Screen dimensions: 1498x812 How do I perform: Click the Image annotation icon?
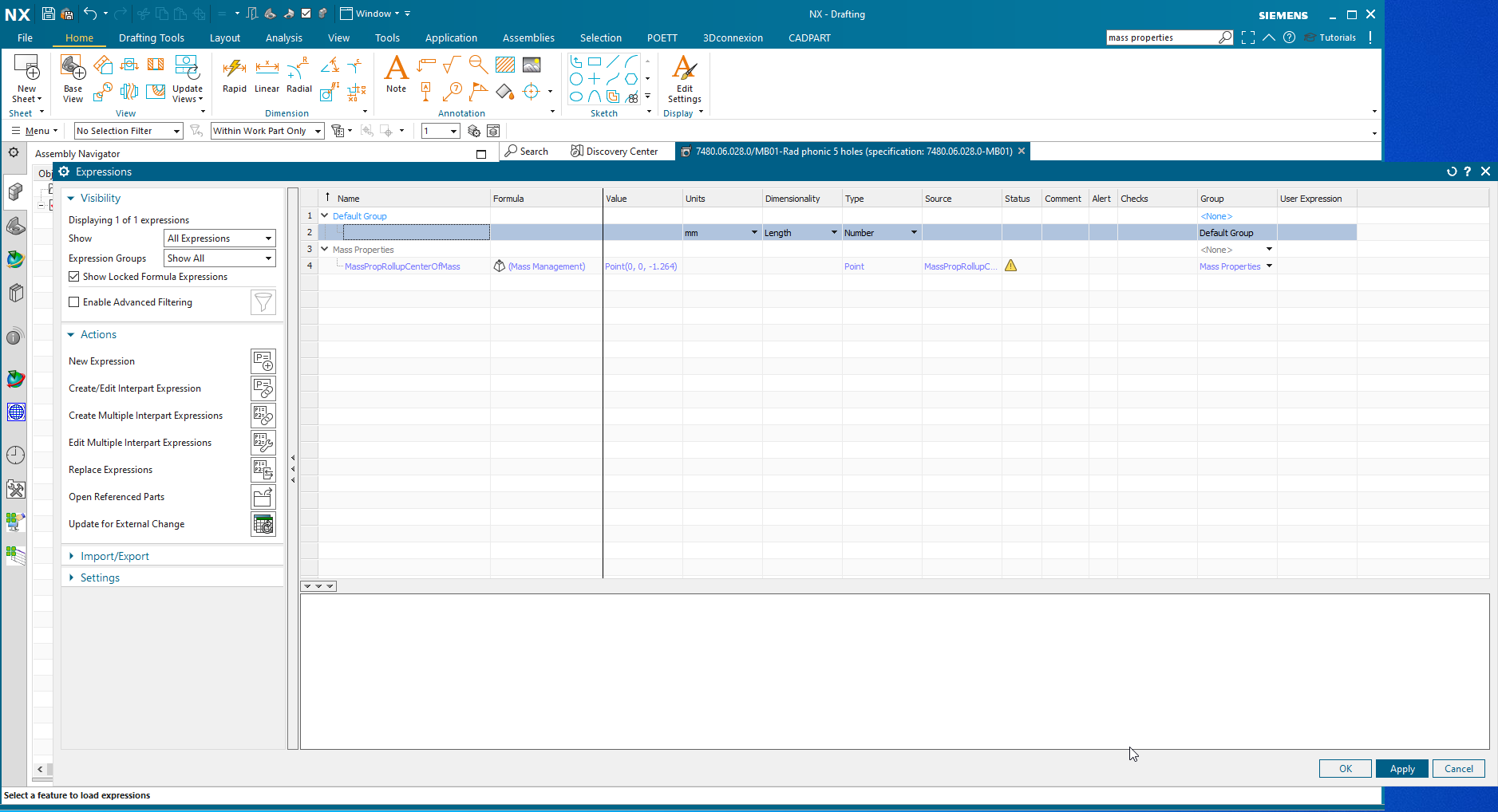532,65
